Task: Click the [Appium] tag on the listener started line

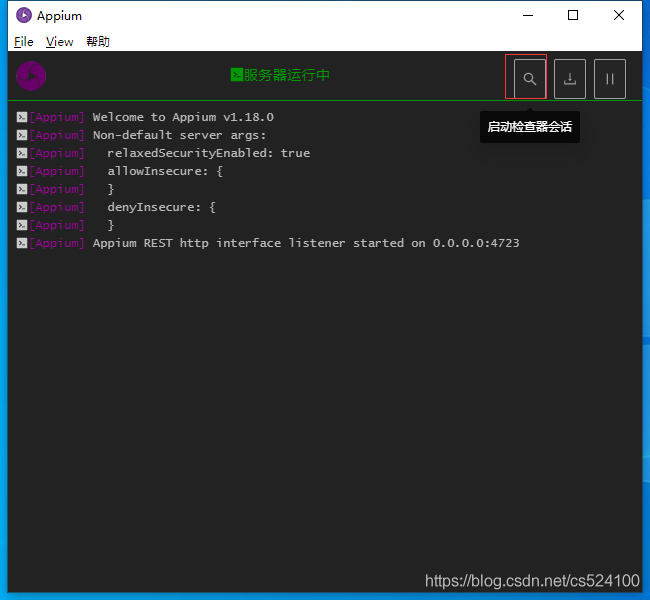Action: (57, 243)
